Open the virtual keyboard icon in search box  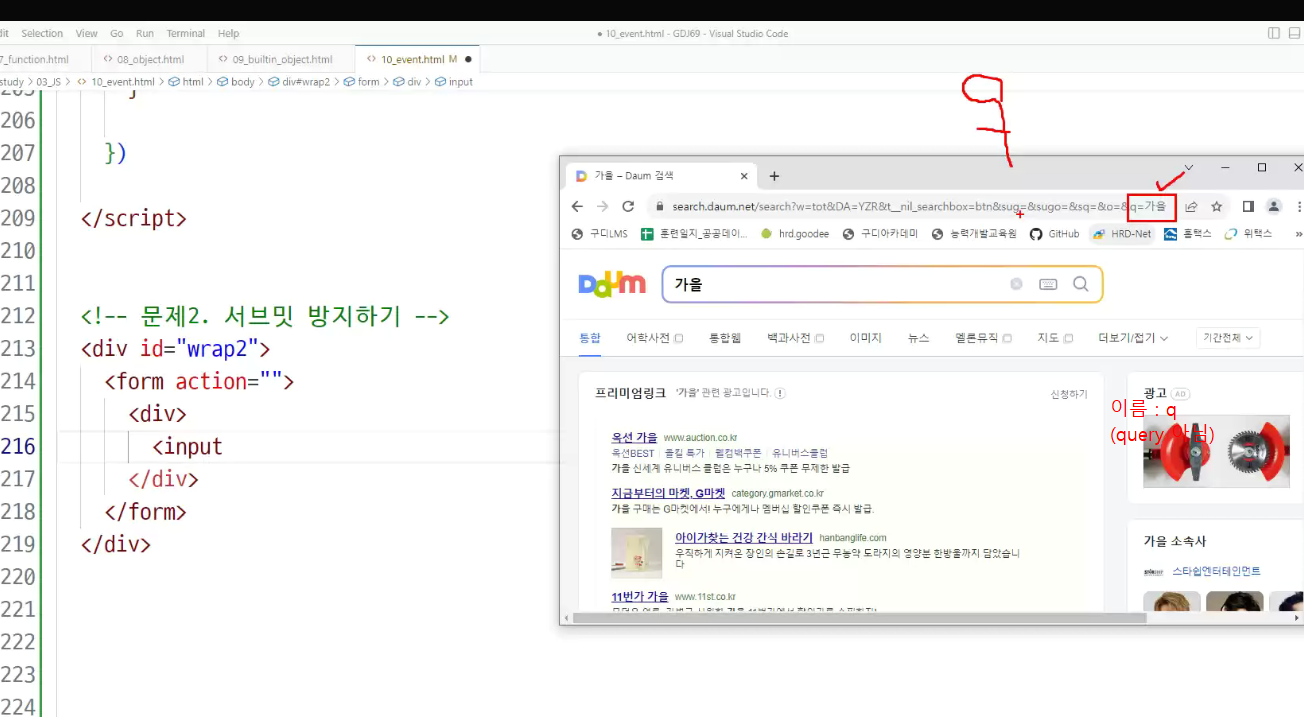point(1048,284)
